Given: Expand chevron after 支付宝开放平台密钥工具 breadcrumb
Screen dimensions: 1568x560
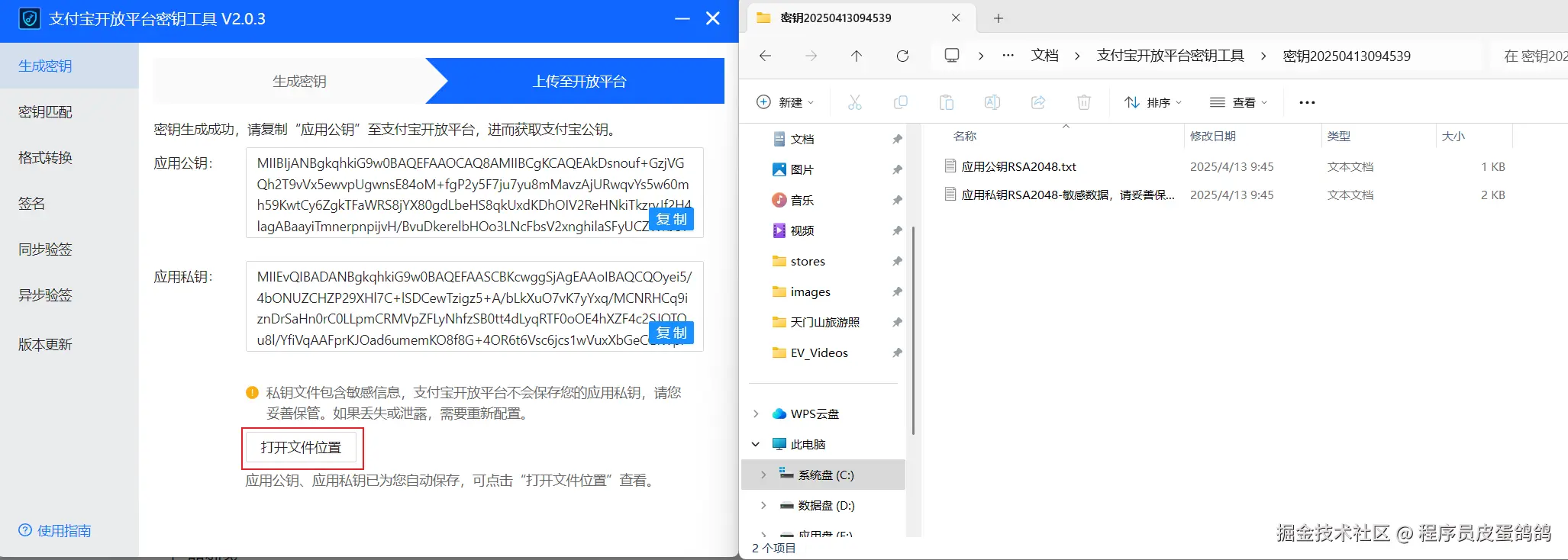Looking at the screenshot, I should 1263,56.
